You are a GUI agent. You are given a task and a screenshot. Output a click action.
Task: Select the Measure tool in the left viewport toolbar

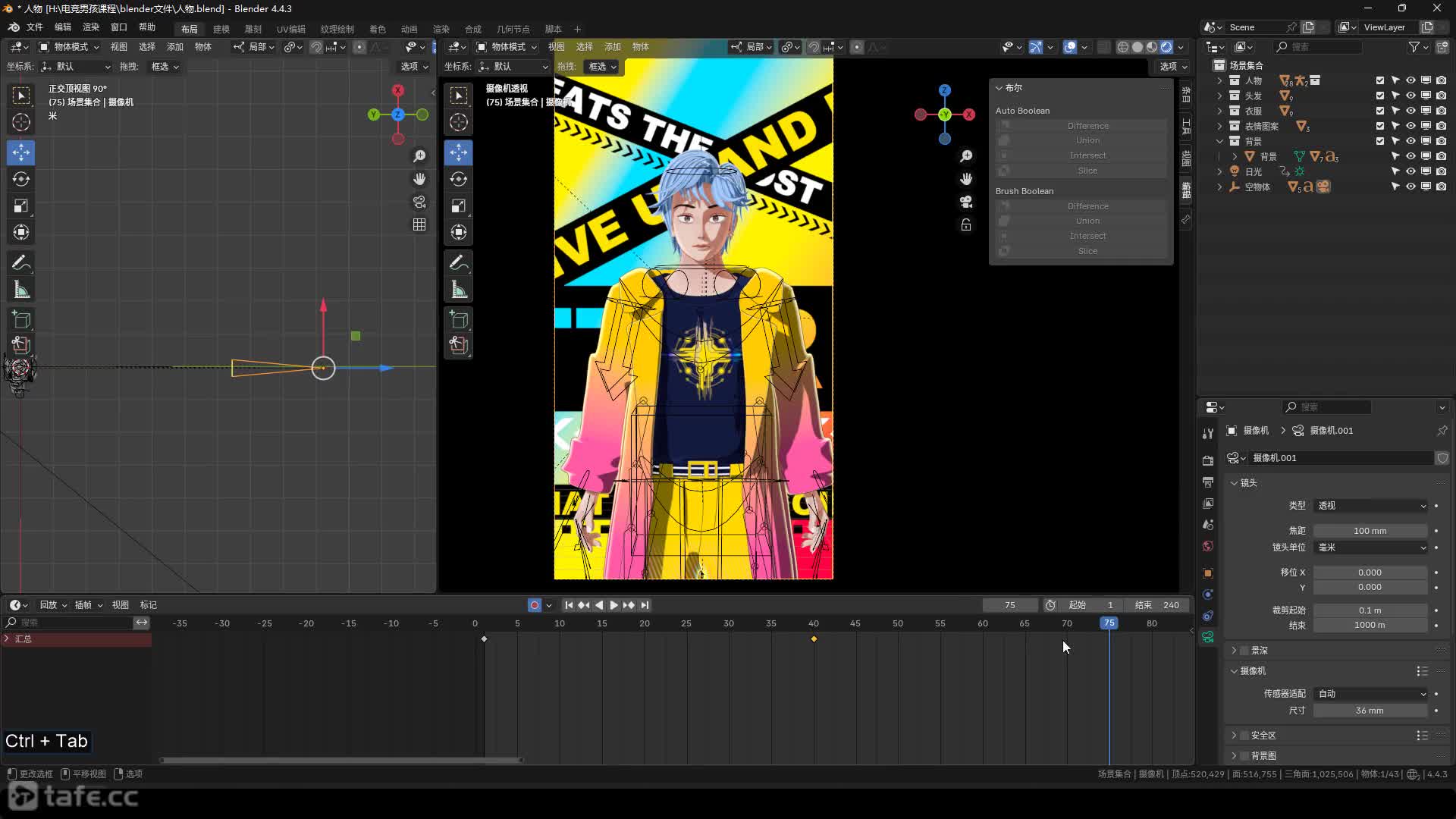tap(21, 290)
